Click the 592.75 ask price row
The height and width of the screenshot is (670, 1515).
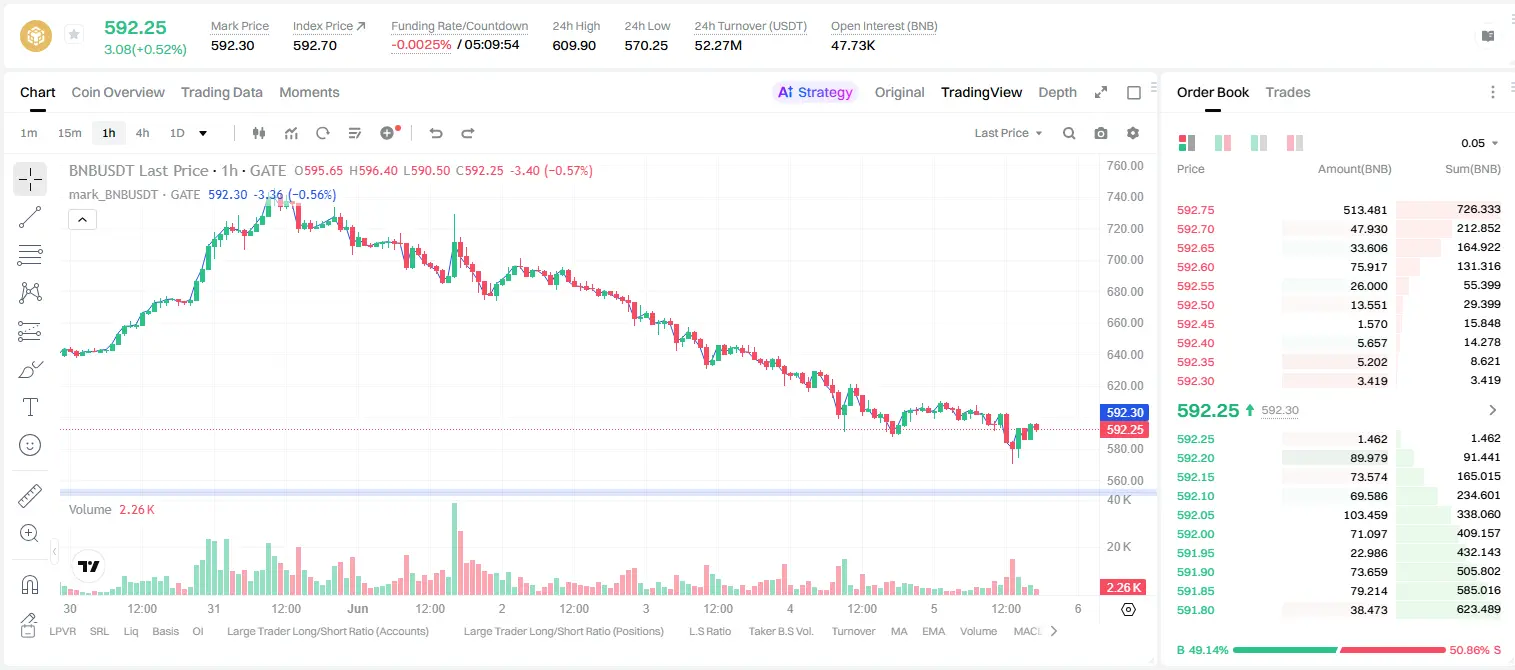[1338, 210]
